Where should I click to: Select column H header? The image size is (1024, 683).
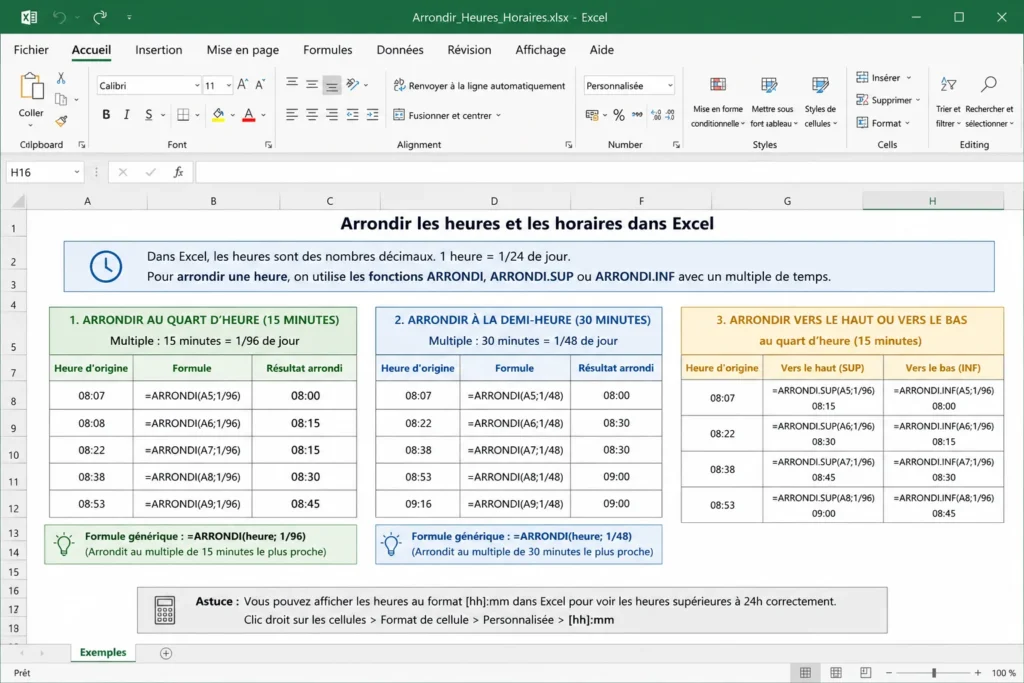(x=933, y=201)
